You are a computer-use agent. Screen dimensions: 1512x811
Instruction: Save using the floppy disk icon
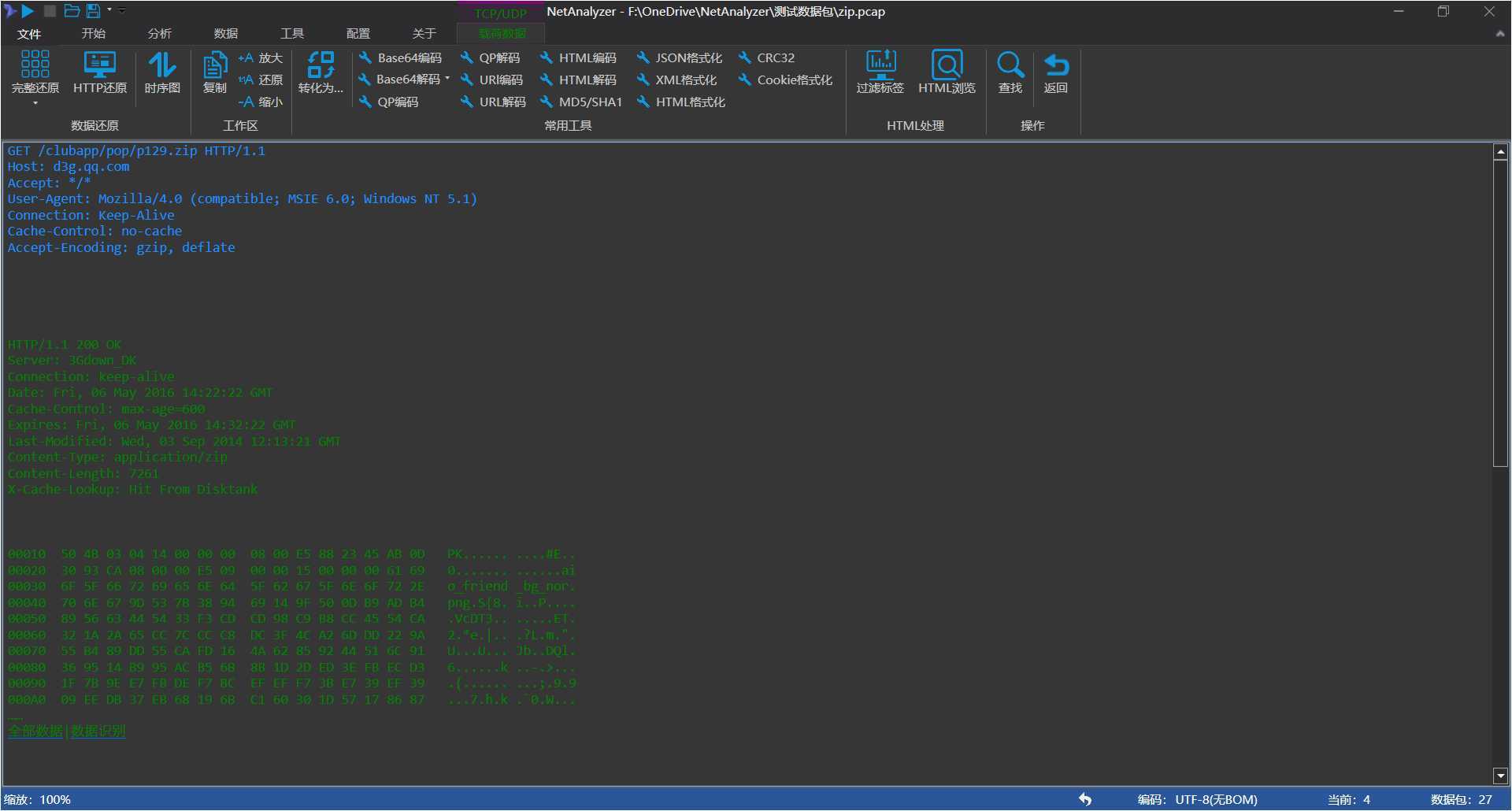tap(93, 11)
